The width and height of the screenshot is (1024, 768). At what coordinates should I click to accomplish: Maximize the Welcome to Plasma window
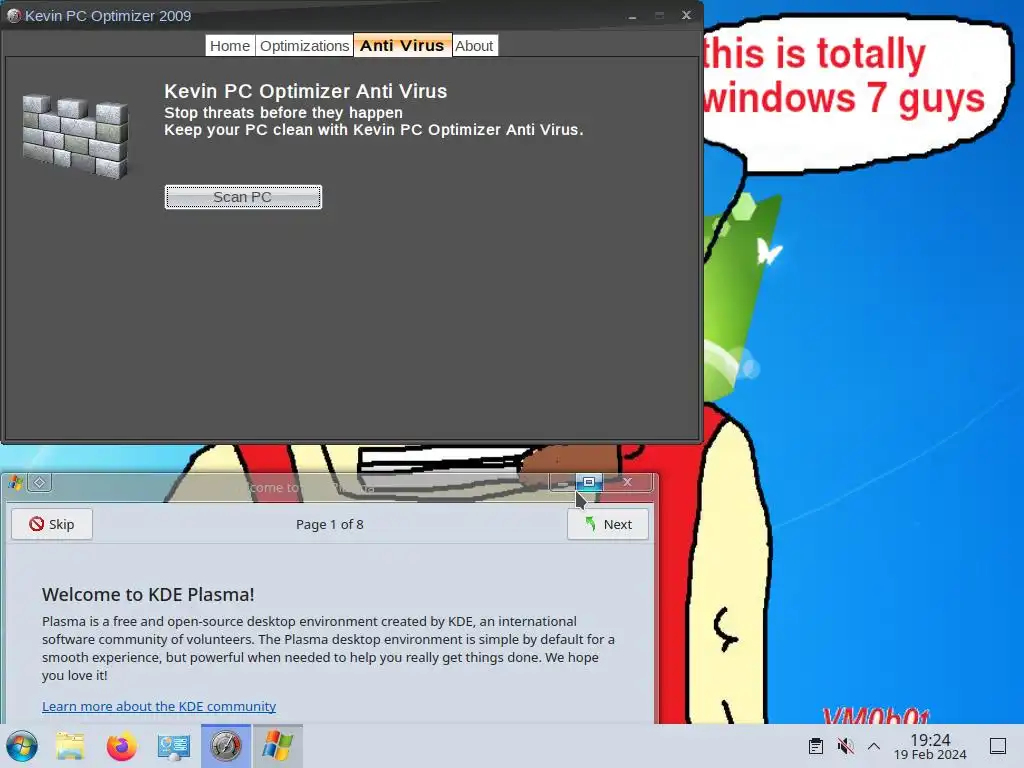[x=588, y=482]
